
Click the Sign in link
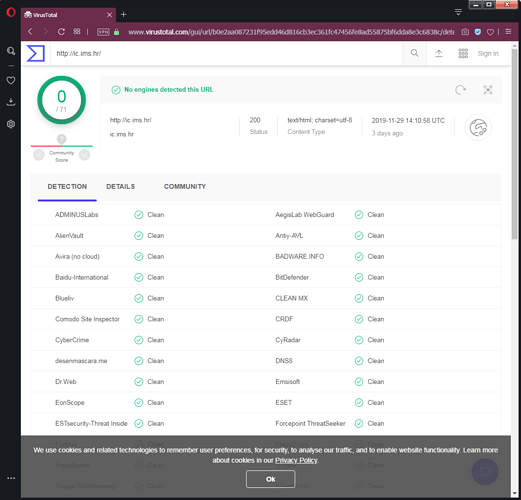pos(488,53)
